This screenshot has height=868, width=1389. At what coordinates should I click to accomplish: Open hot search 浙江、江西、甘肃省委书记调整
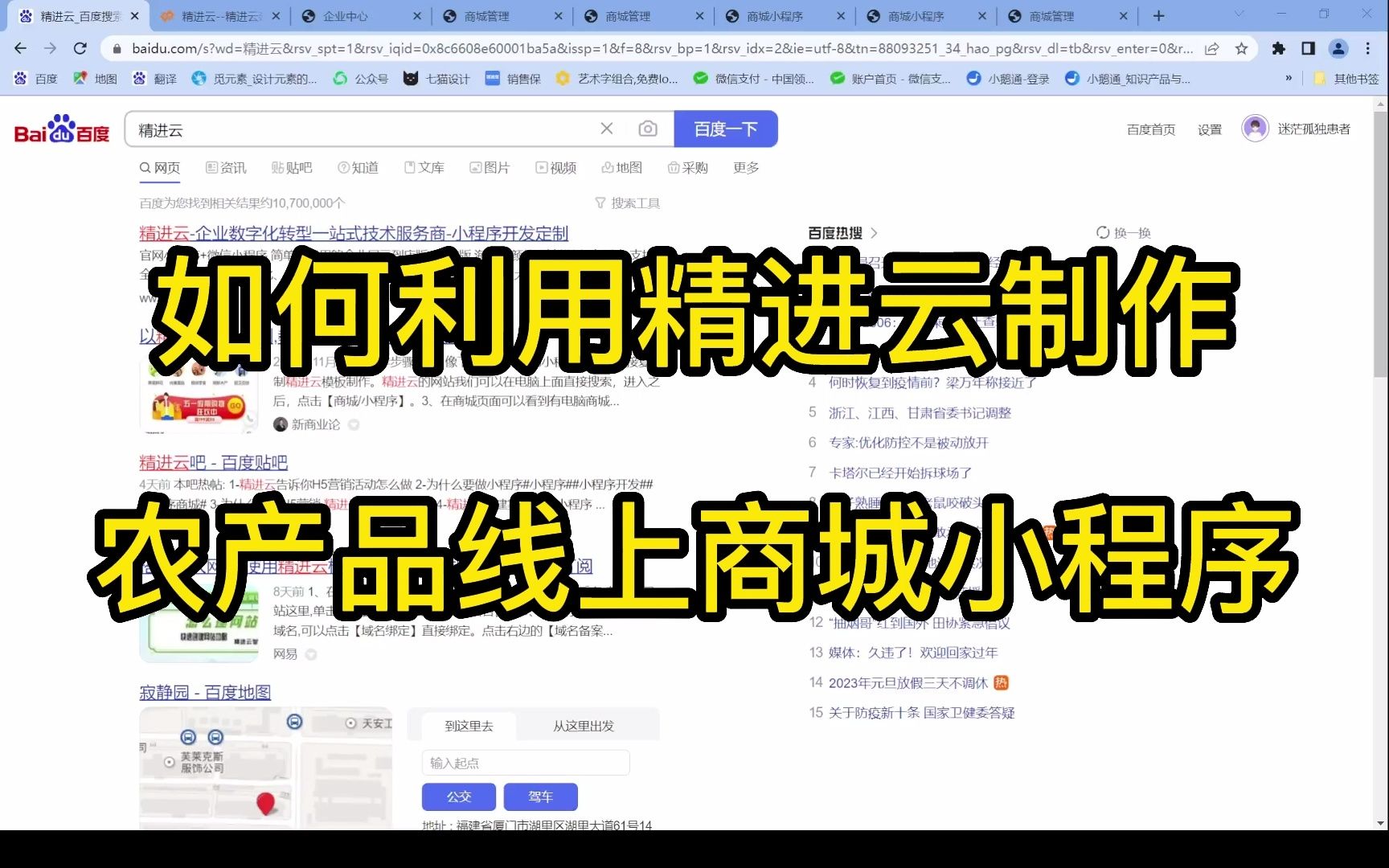(x=920, y=412)
